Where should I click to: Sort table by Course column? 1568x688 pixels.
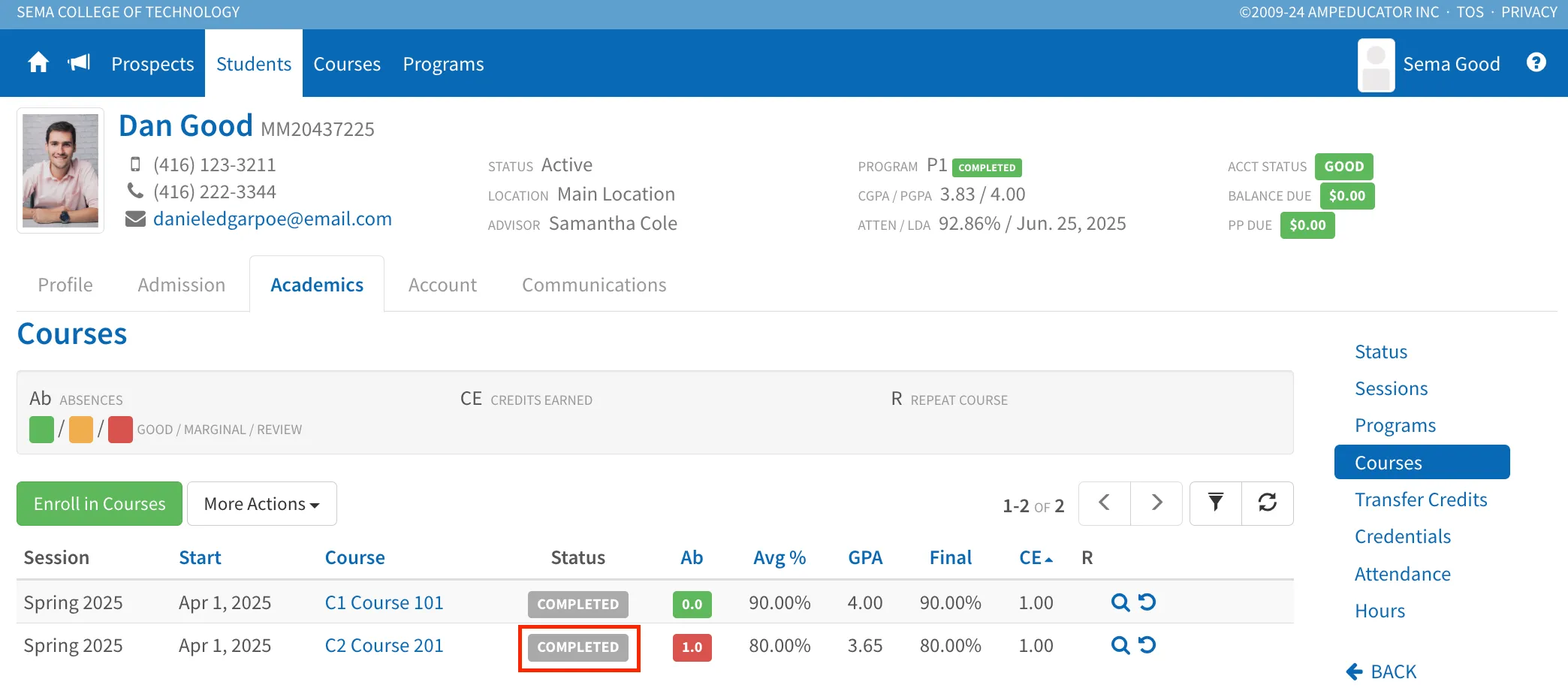tap(354, 557)
